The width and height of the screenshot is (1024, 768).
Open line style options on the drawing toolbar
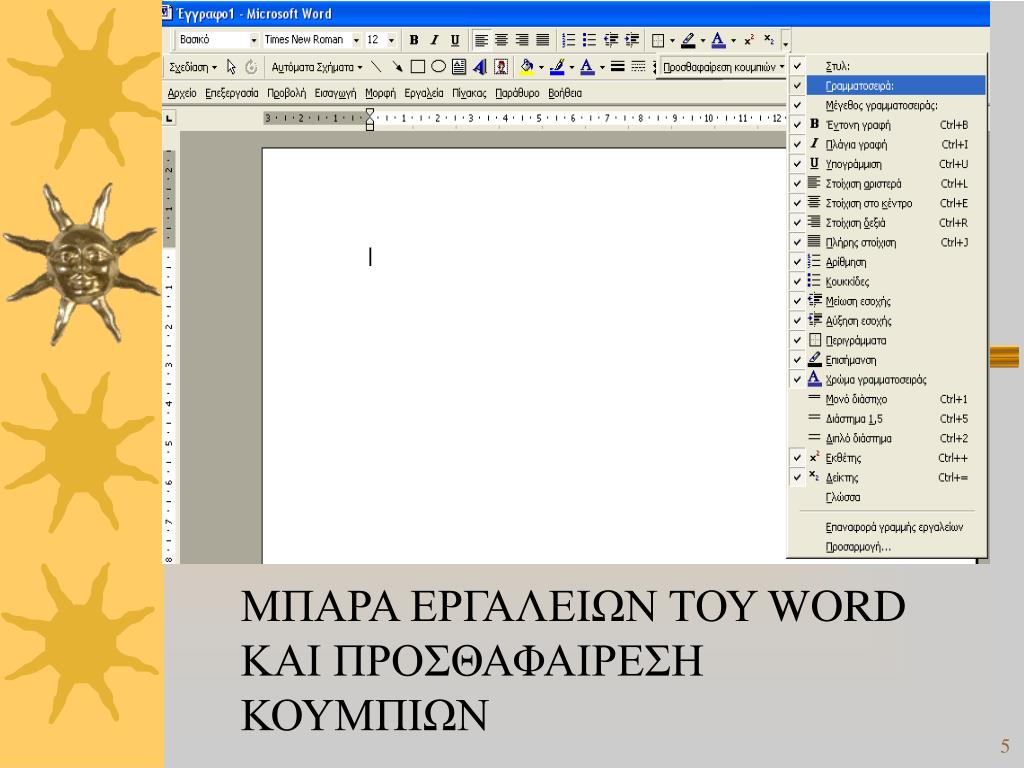coord(618,67)
